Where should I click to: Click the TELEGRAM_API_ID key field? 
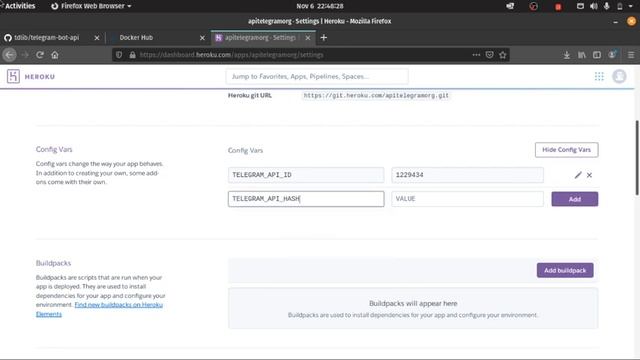(306, 175)
